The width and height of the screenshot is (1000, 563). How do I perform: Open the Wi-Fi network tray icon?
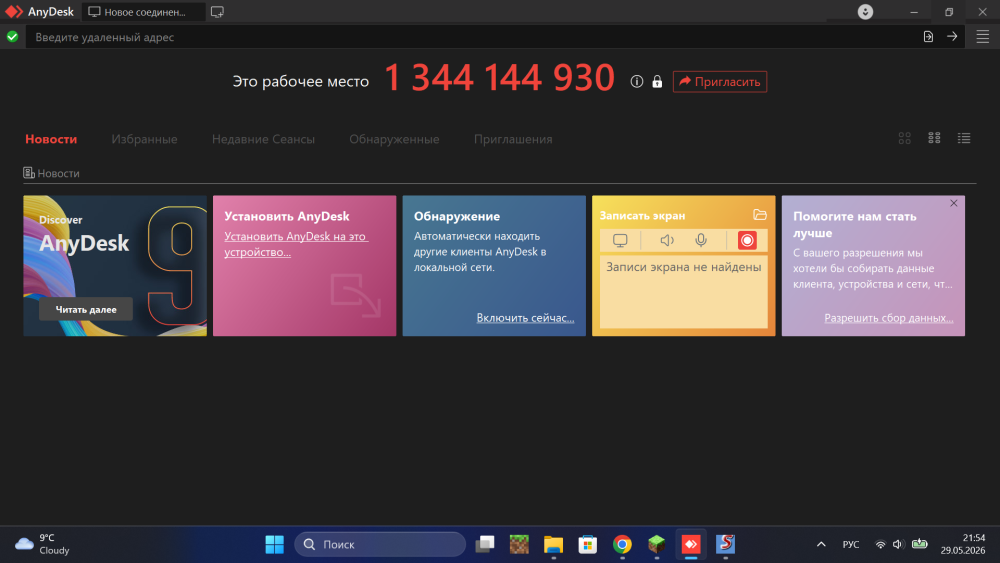[880, 545]
